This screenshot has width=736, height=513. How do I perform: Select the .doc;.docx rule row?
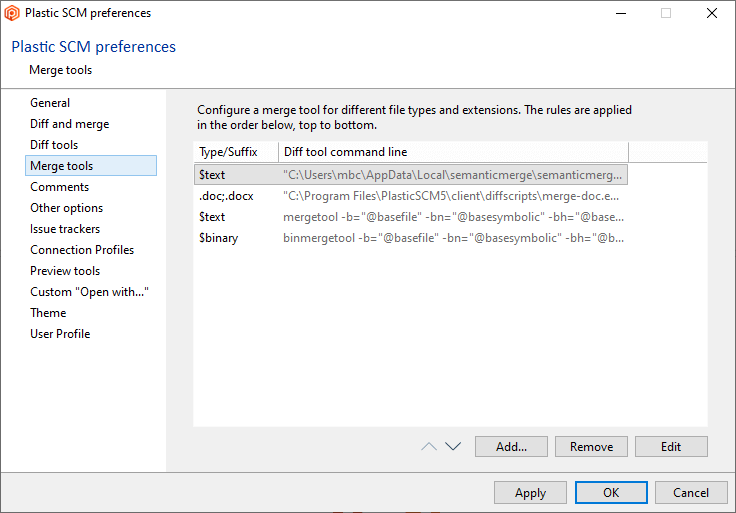pyautogui.click(x=411, y=196)
